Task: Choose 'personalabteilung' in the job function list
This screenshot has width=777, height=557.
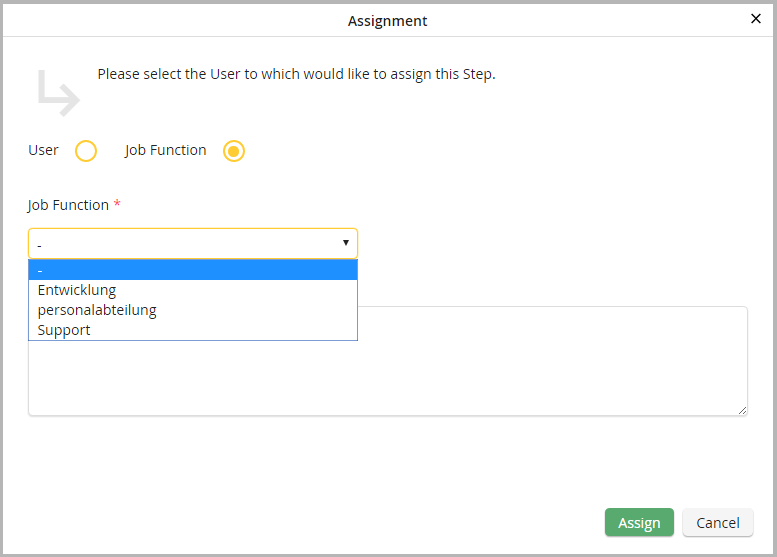Action: pyautogui.click(x=97, y=310)
